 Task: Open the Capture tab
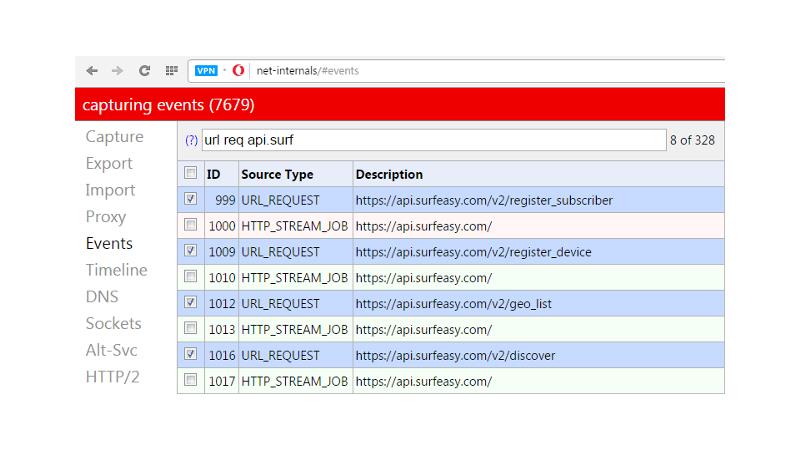click(114, 137)
